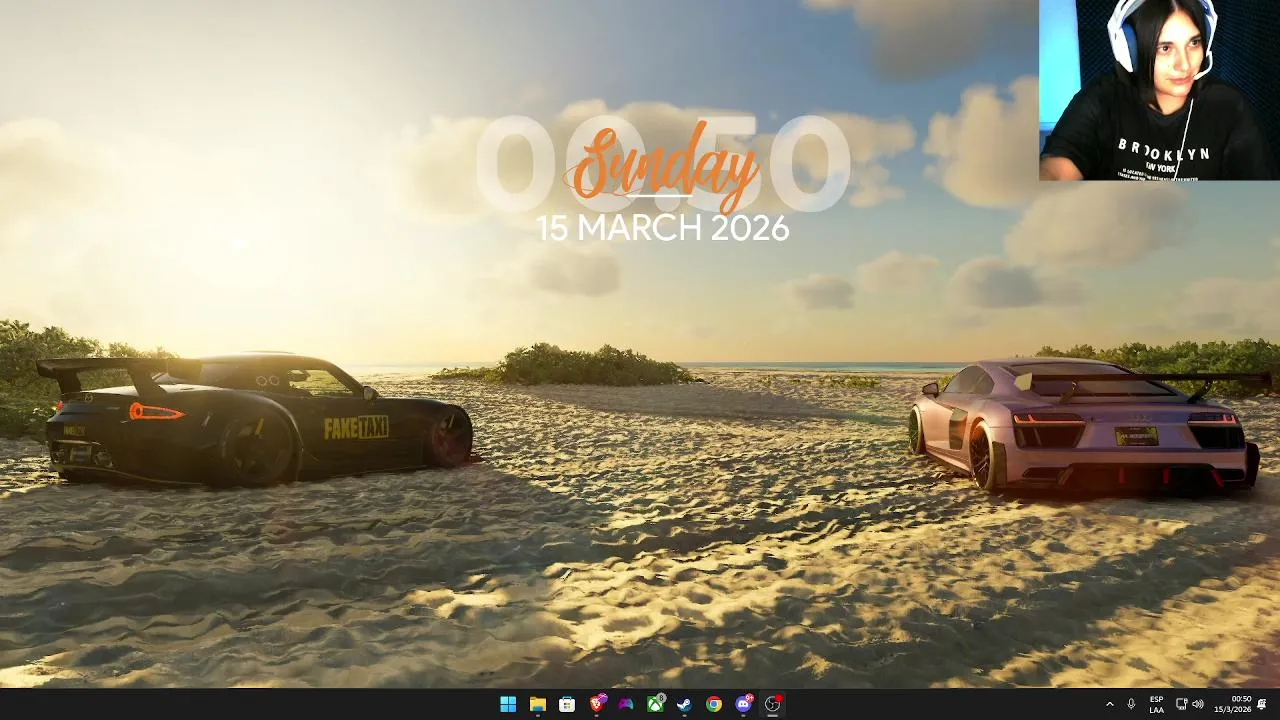This screenshot has height=720, width=1280.
Task: Open the notification center bell
Action: [x=1263, y=704]
